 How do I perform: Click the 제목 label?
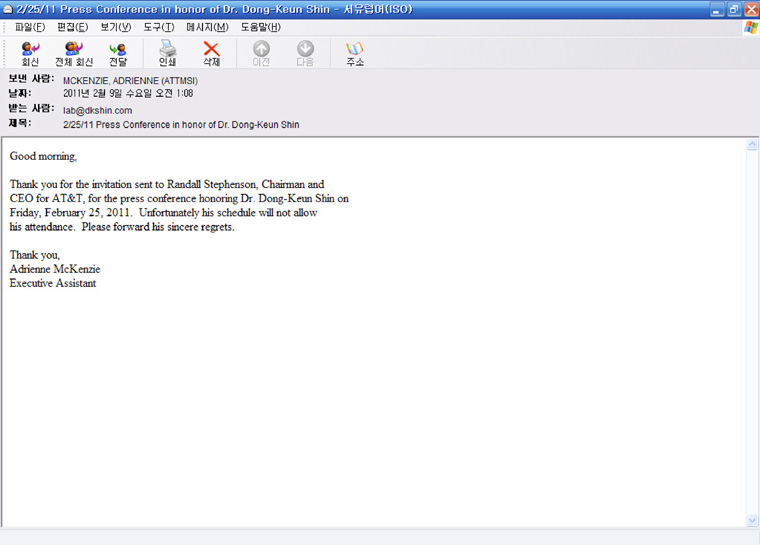coord(20,123)
